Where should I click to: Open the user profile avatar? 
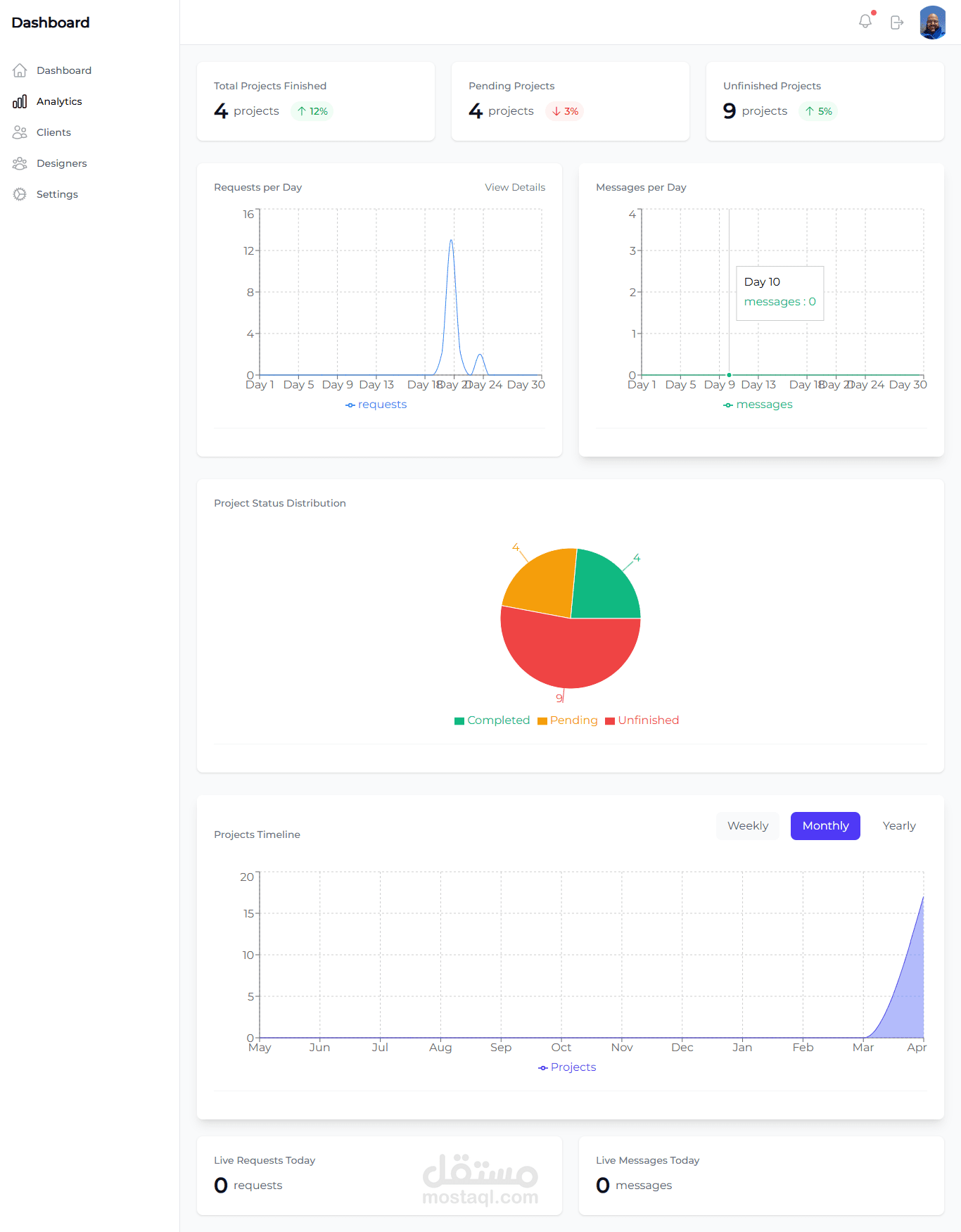[932, 23]
